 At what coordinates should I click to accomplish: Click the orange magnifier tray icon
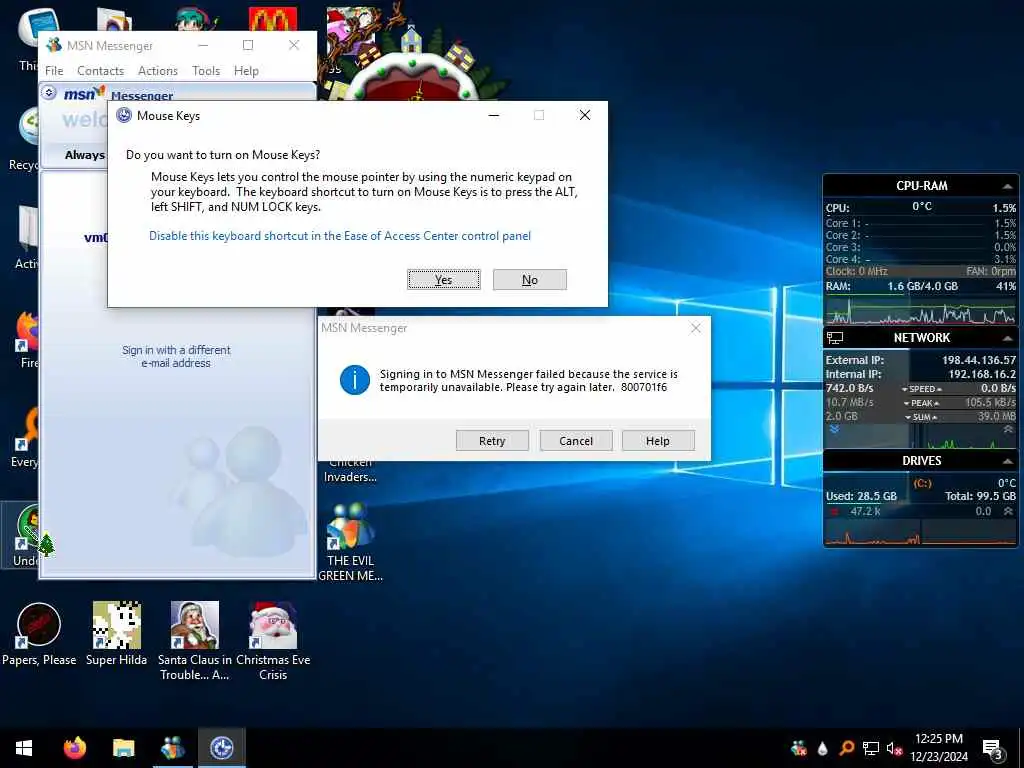click(x=846, y=748)
